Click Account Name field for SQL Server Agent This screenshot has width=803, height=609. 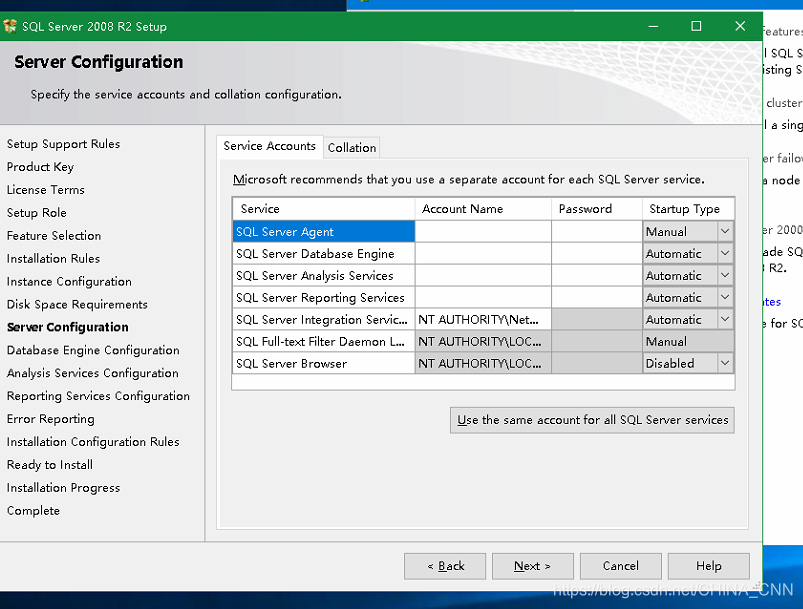pos(483,232)
